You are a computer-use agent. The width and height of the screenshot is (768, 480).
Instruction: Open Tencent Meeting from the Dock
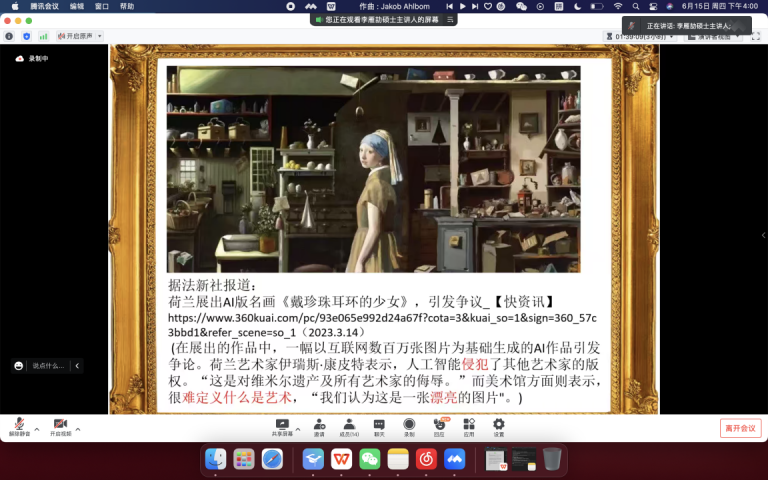455,459
